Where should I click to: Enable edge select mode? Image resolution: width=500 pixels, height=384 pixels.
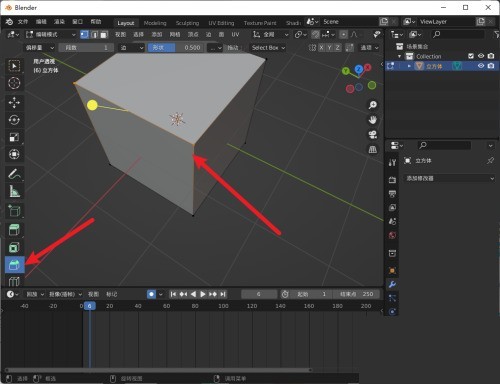click(x=94, y=34)
